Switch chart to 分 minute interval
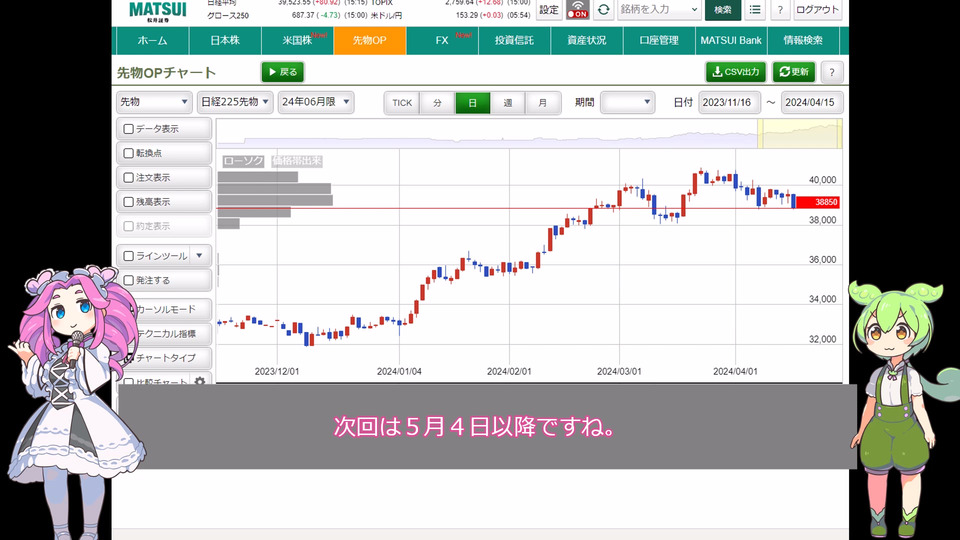 pyautogui.click(x=437, y=103)
